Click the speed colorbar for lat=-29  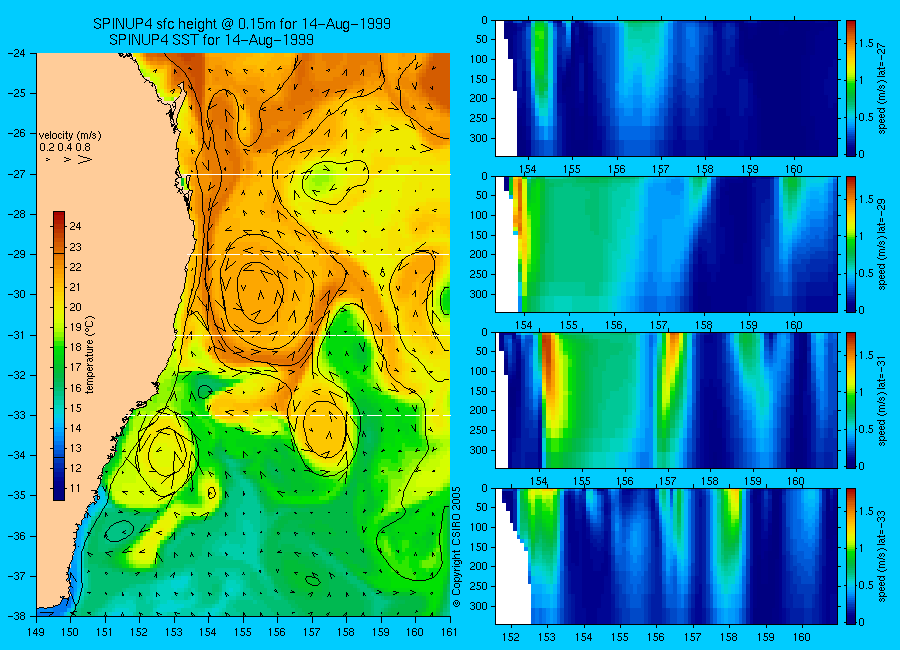tap(851, 244)
